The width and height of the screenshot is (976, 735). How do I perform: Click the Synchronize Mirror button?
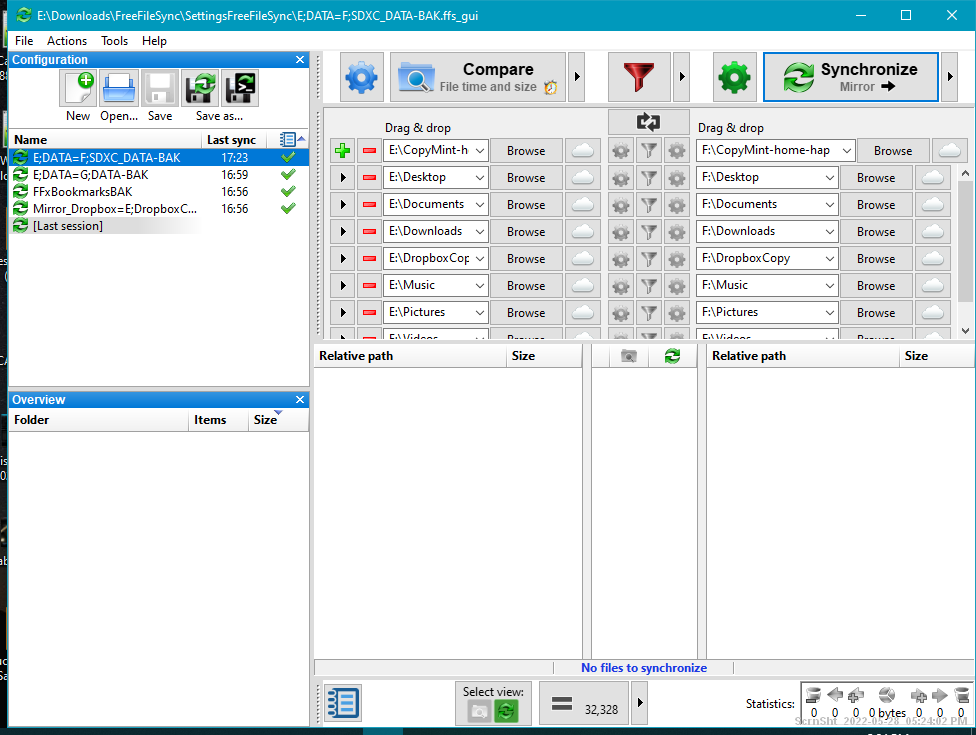(850, 77)
